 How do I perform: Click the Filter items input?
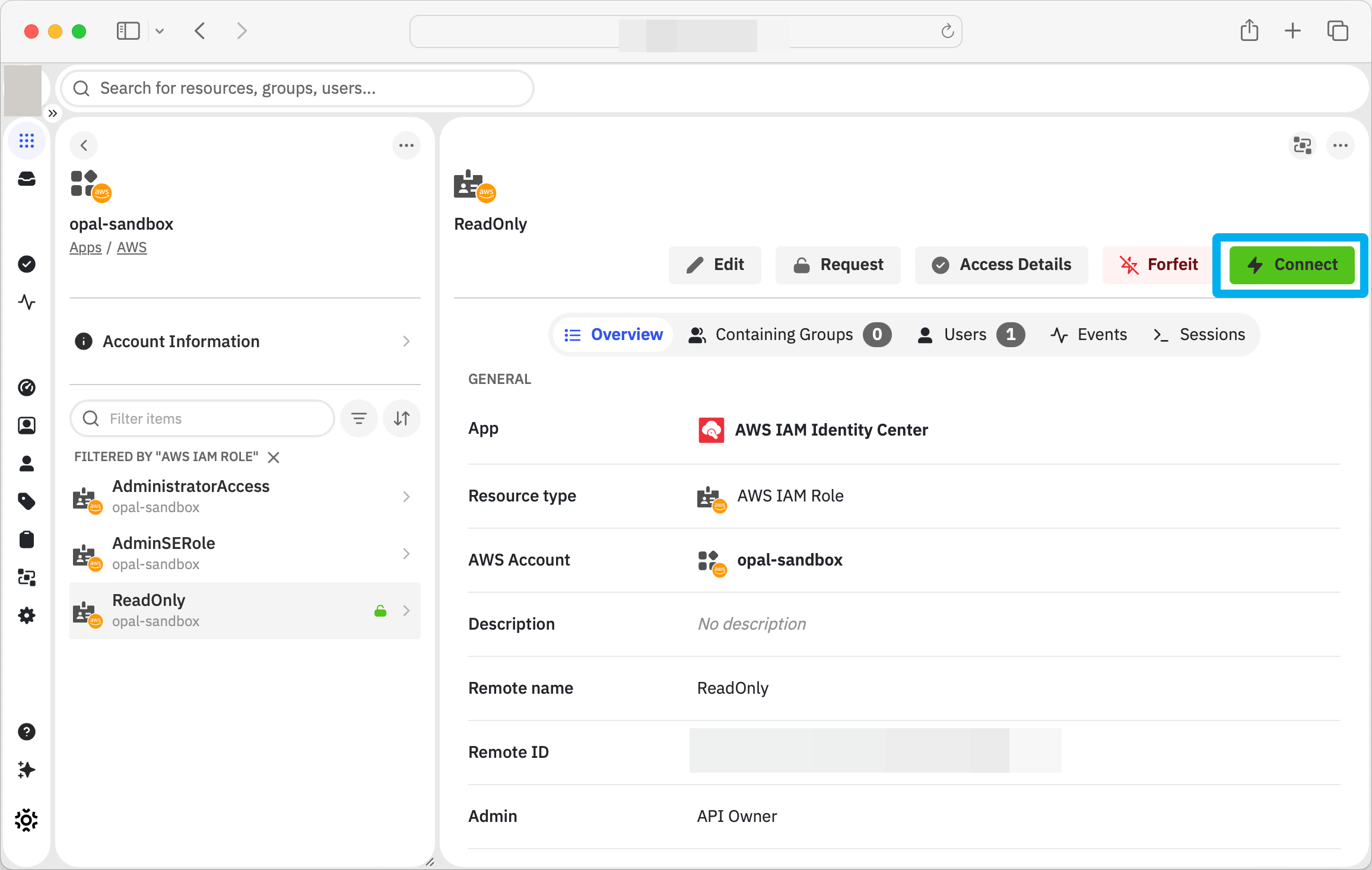point(202,418)
